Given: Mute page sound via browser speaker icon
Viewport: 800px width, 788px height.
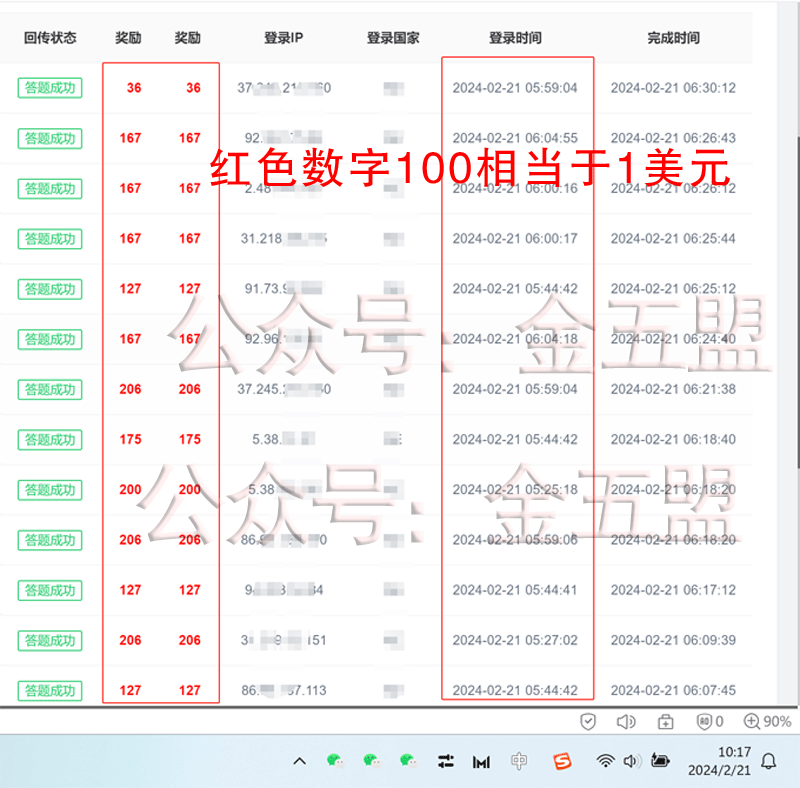Looking at the screenshot, I should tap(626, 721).
